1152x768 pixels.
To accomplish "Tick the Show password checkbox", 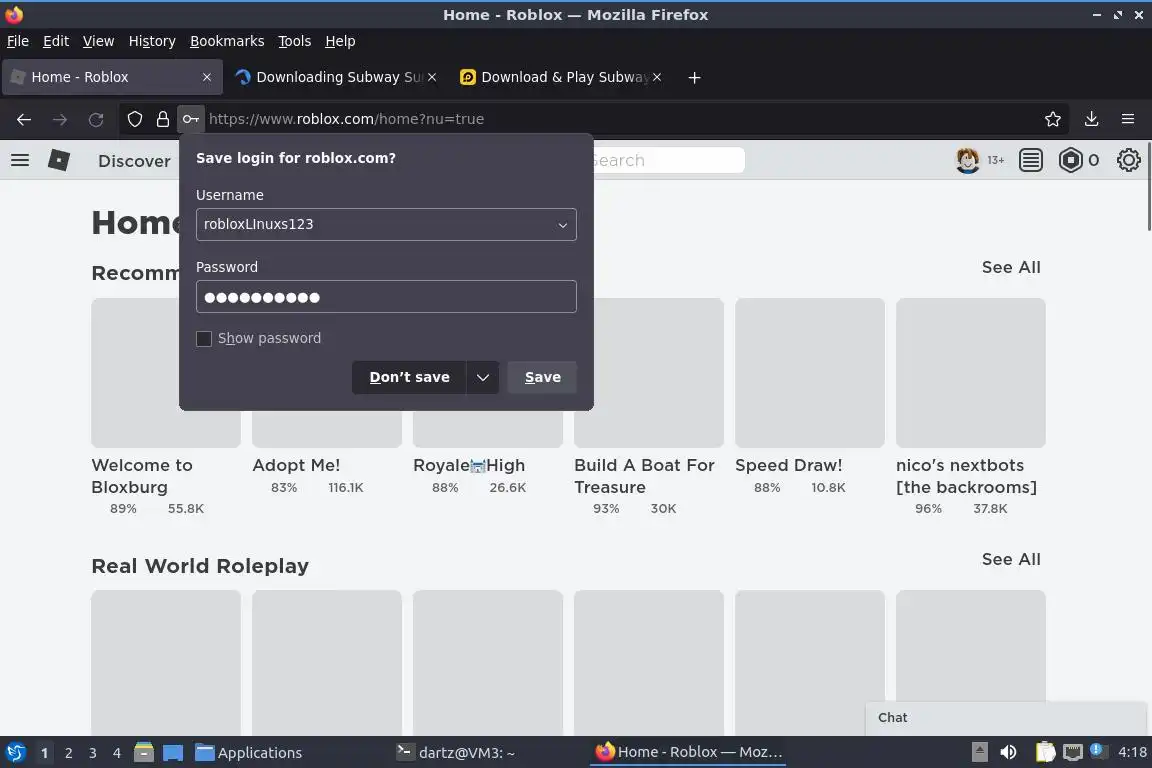I will point(204,338).
